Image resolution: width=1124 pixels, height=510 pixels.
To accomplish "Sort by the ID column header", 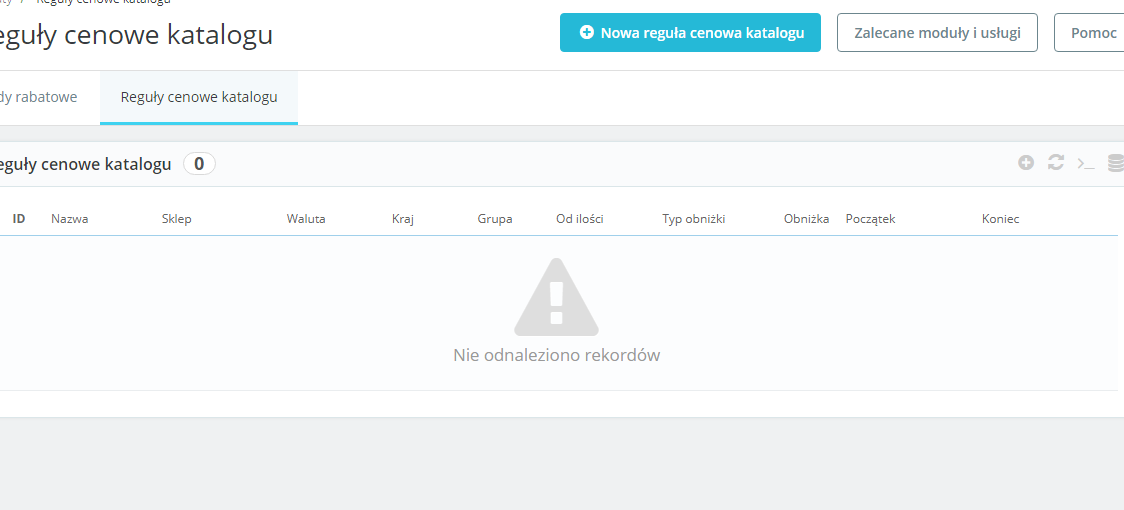I will (19, 219).
